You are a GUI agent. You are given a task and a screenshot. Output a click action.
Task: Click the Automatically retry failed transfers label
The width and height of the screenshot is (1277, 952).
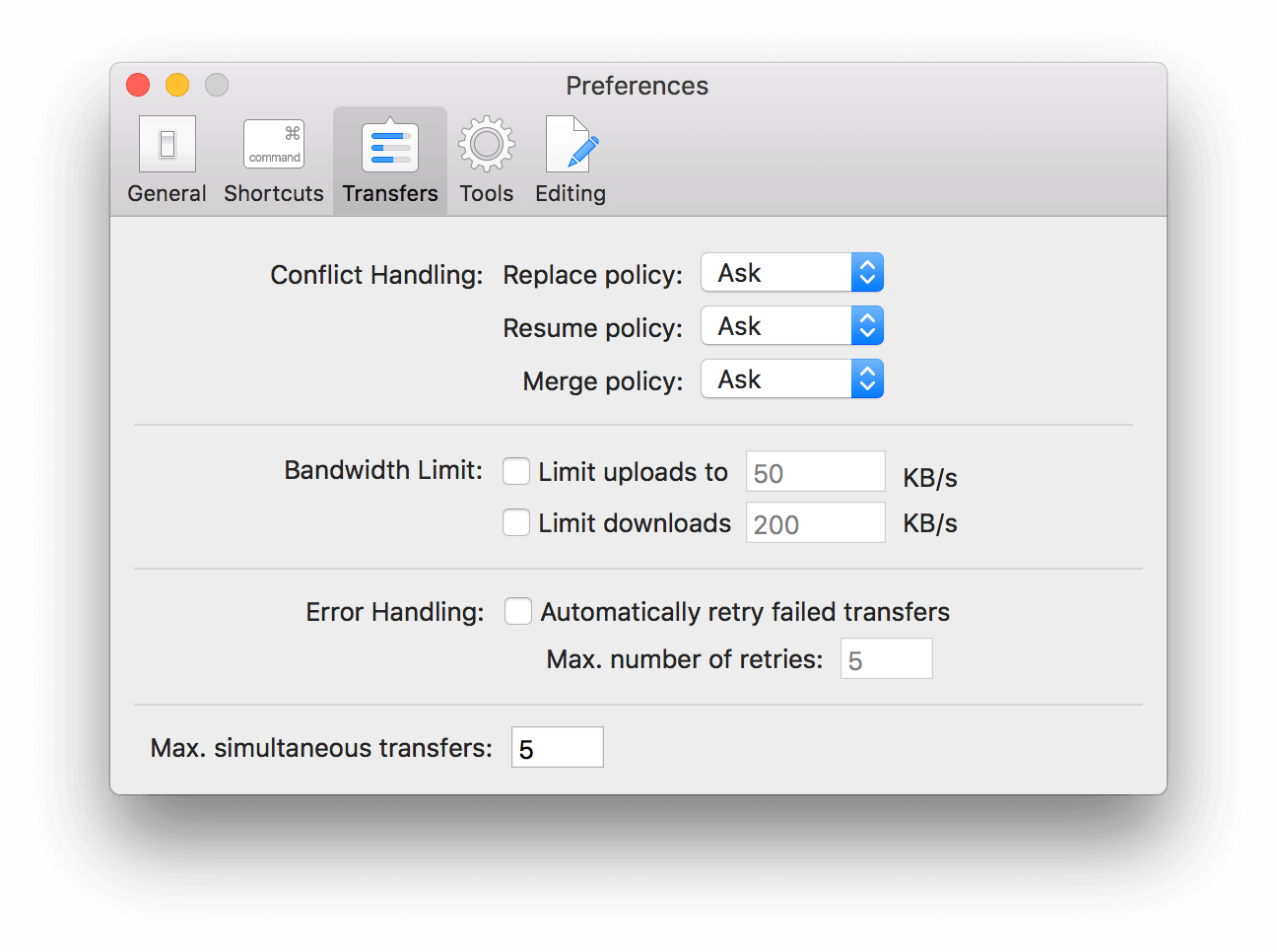[x=745, y=612]
